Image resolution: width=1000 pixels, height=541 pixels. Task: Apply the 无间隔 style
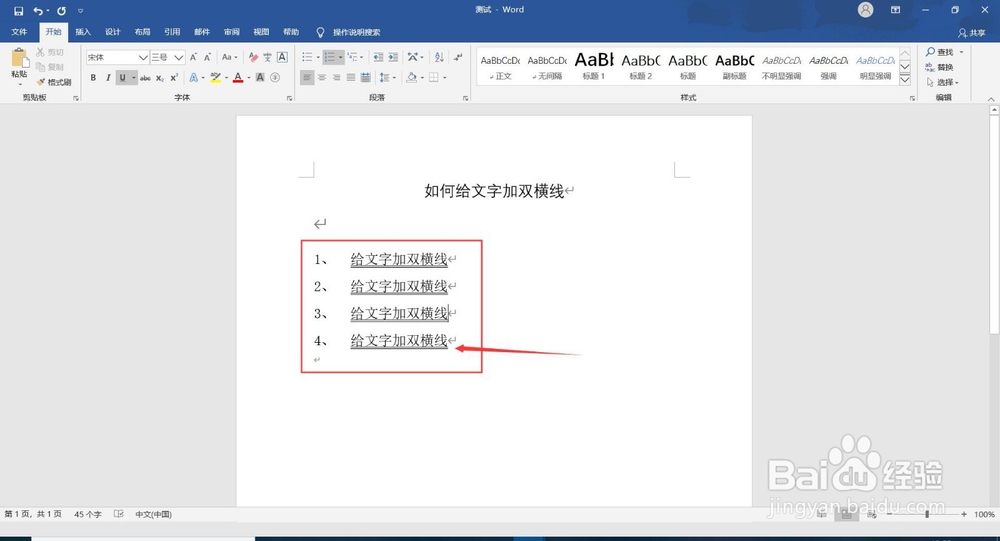point(547,66)
